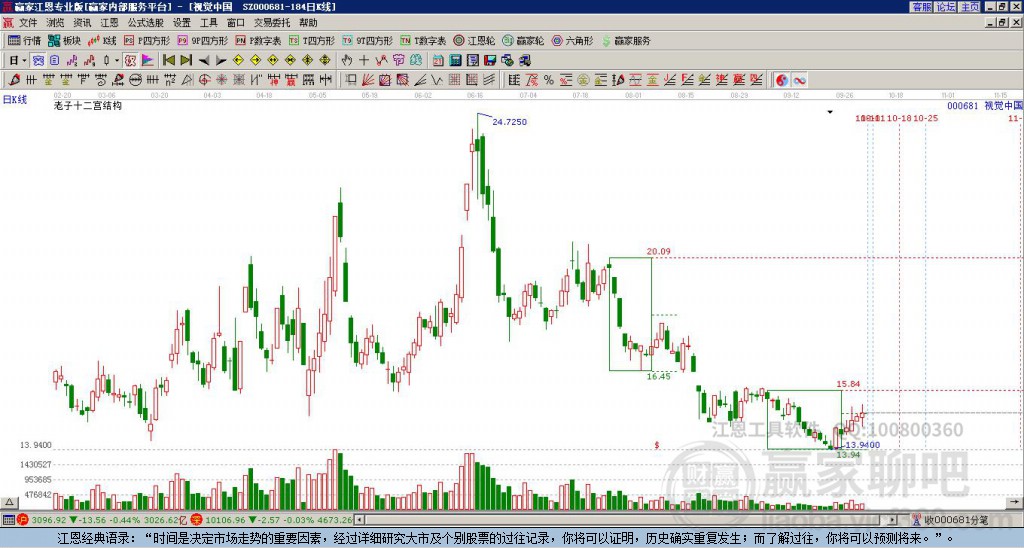Open the 工具 menu
The width and height of the screenshot is (1024, 548).
208,23
